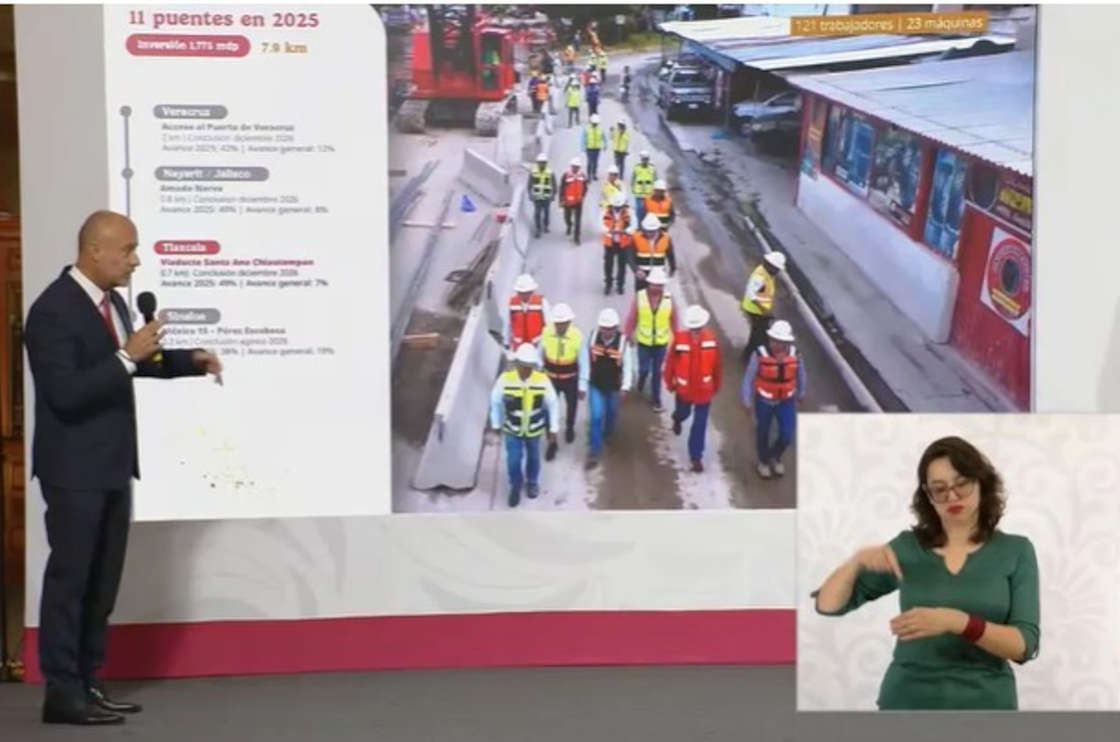Screen dimensions: 1120x742
Task: Open the 'Acceso al Puerto de Veracruz' project entry
Action: (x=228, y=128)
